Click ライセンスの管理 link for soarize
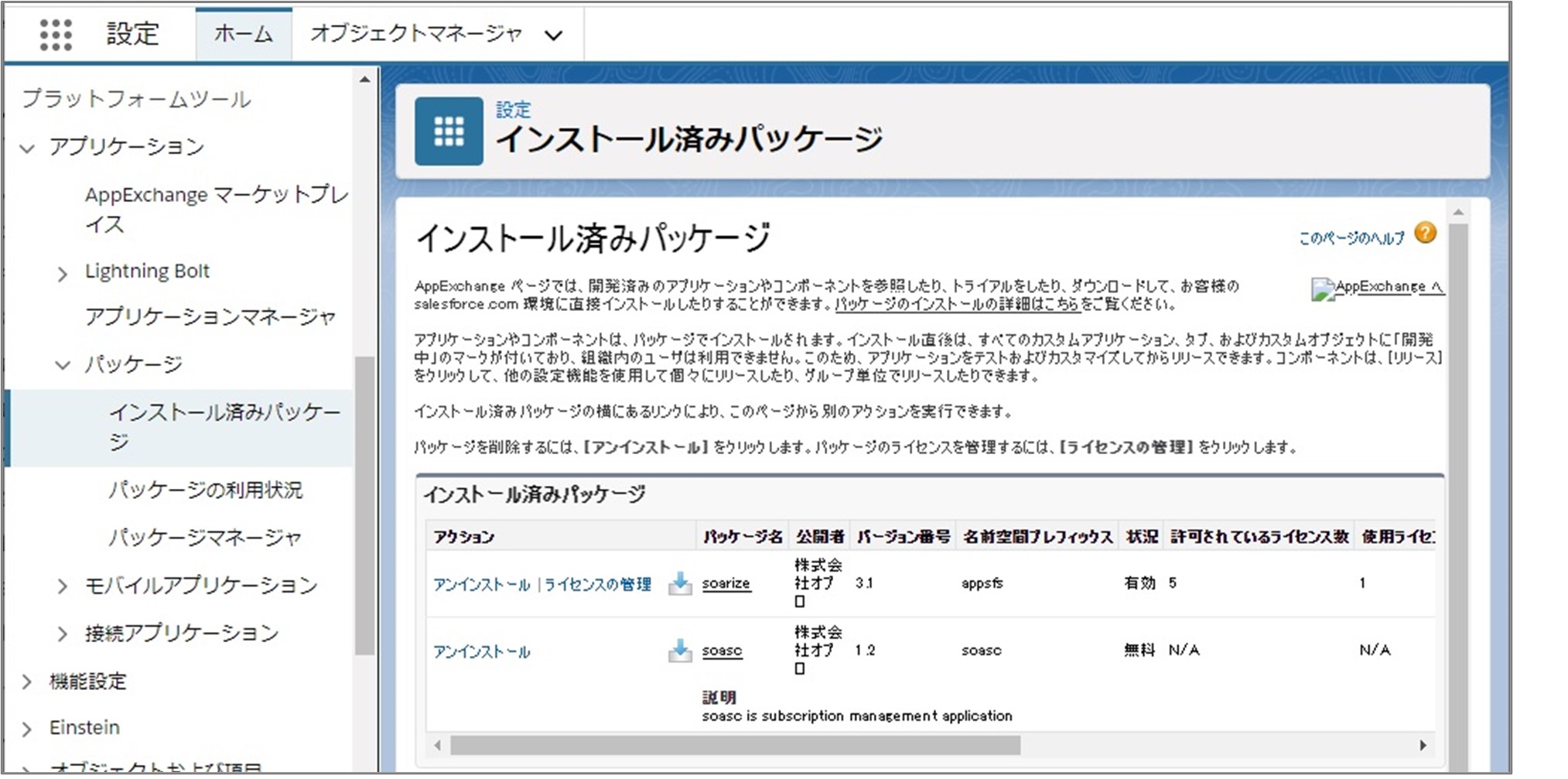Image resolution: width=1568 pixels, height=779 pixels. [597, 584]
